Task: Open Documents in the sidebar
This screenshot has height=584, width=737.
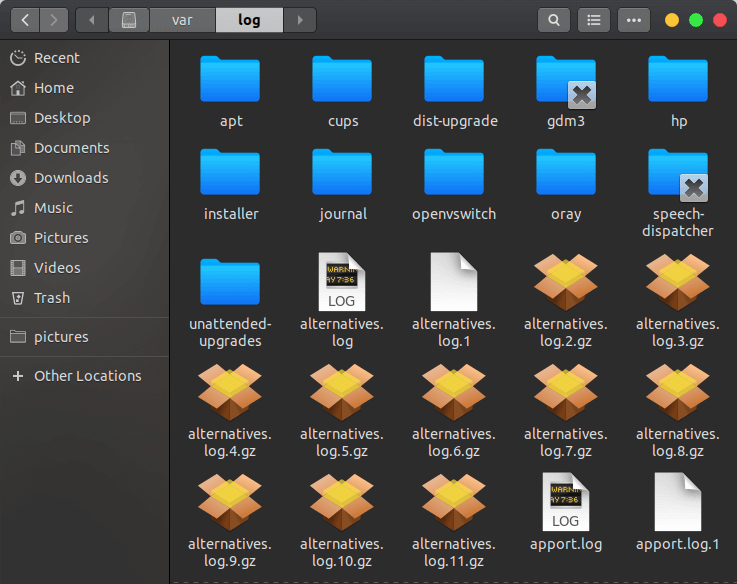Action: point(85,148)
